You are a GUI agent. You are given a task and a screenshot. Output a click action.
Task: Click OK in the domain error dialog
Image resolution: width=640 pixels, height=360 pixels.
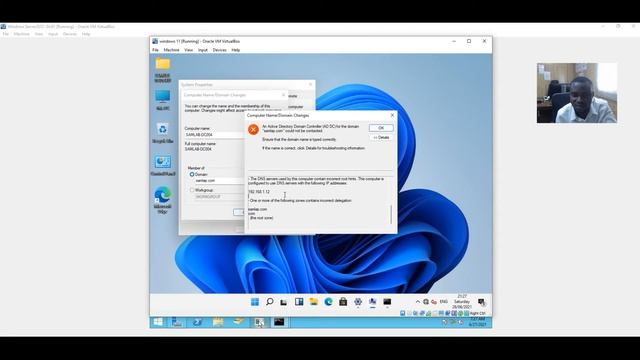tap(381, 128)
